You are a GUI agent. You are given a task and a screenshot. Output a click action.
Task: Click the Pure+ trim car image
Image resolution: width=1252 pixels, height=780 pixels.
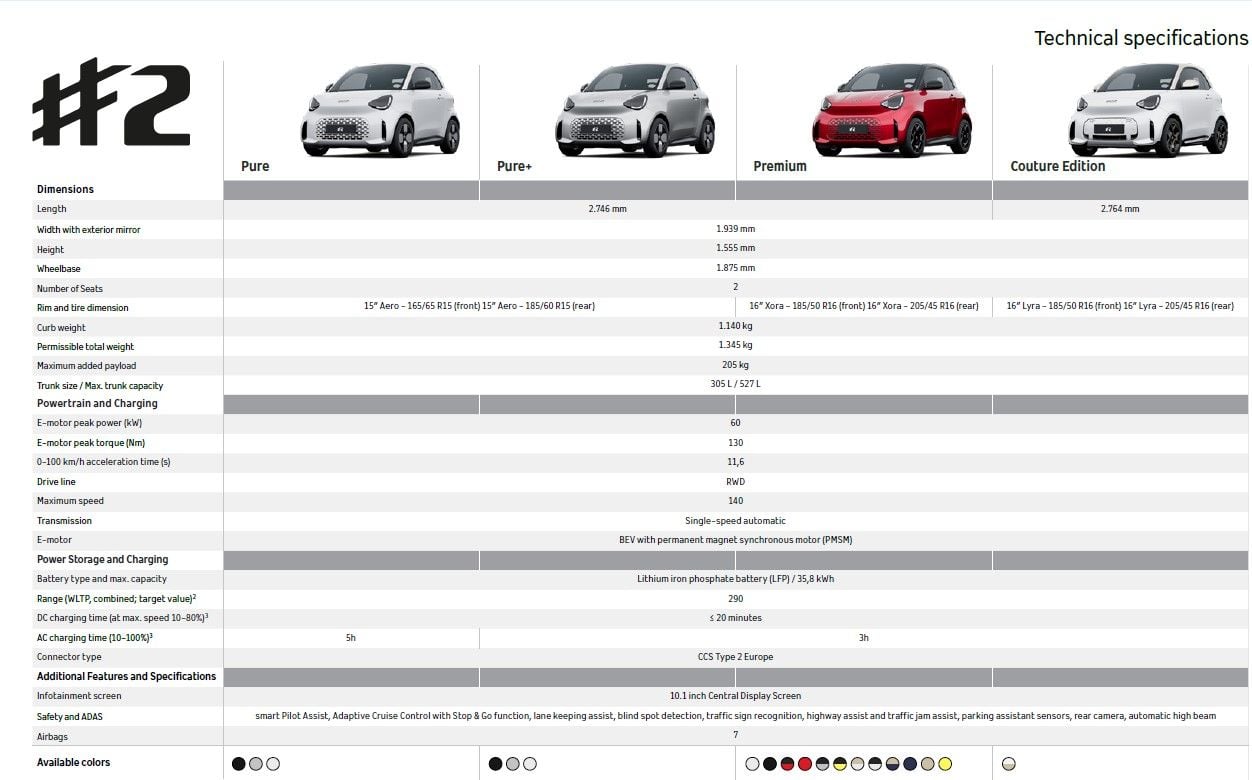635,109
